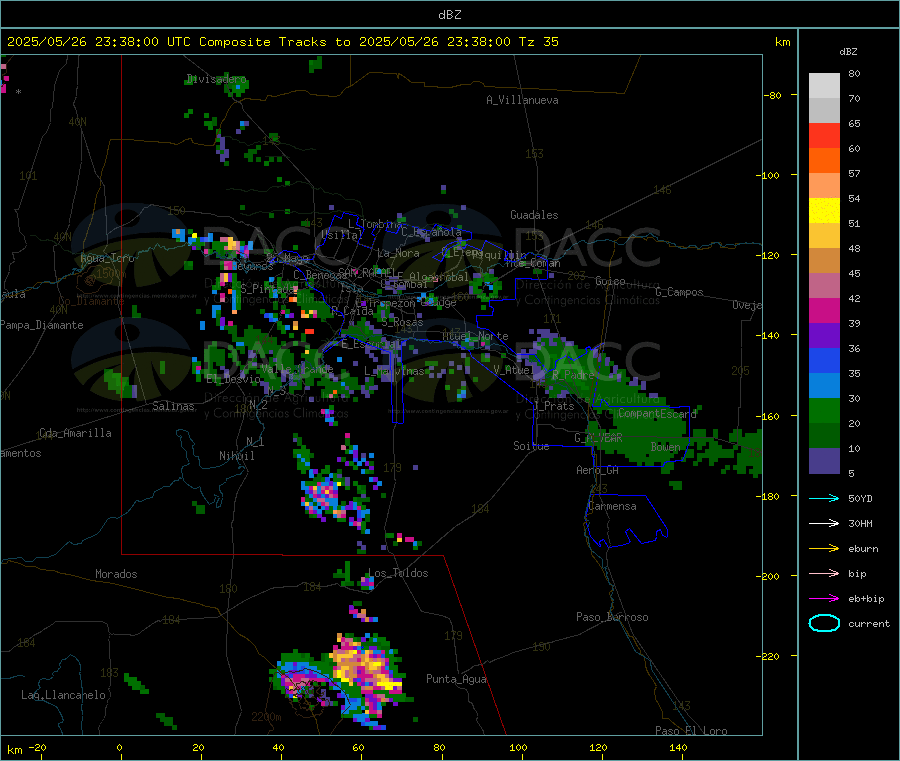Click the Nihuil map label

tap(236, 456)
